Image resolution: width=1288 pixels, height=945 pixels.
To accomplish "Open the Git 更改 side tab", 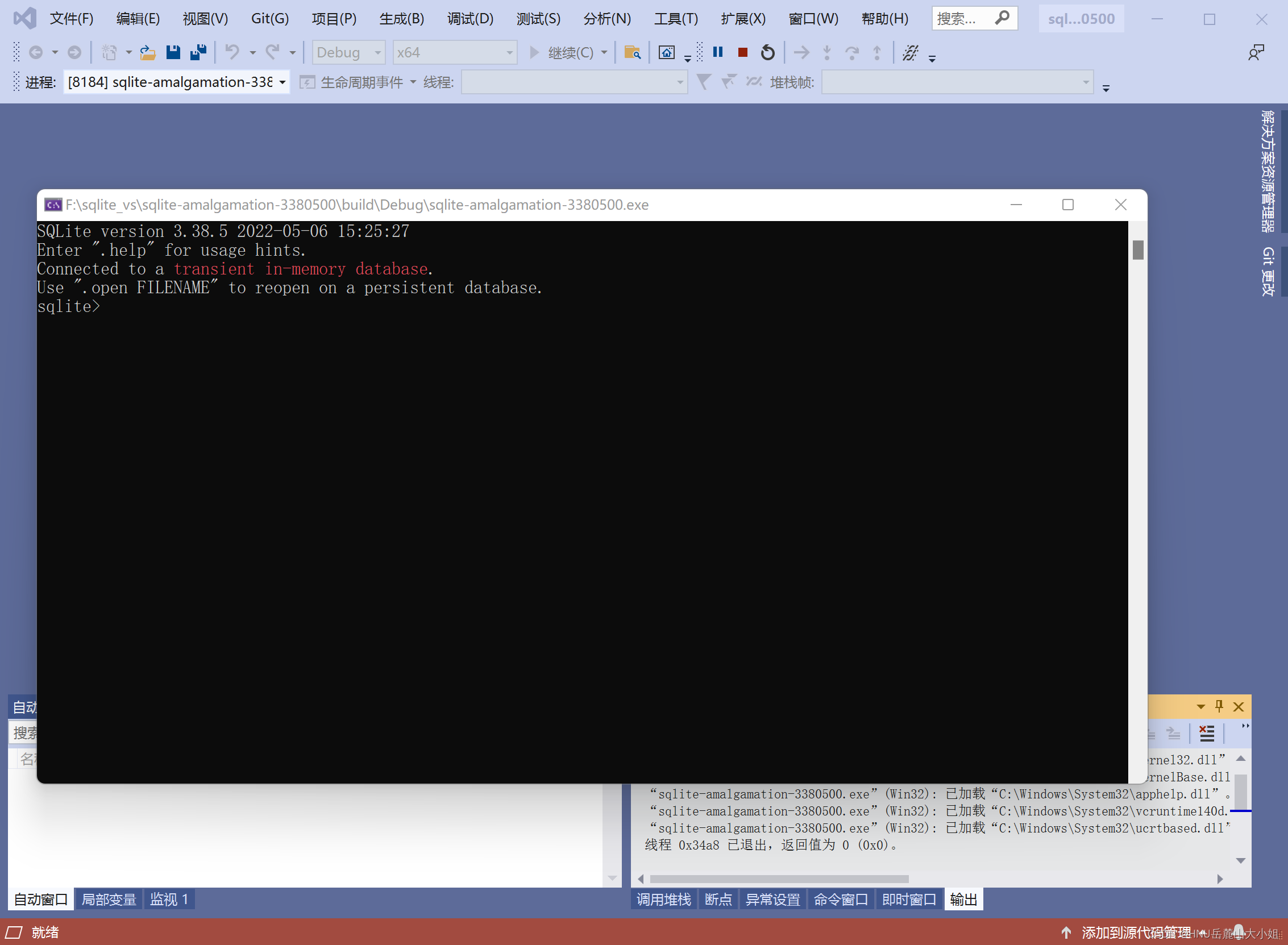I will tap(1268, 272).
